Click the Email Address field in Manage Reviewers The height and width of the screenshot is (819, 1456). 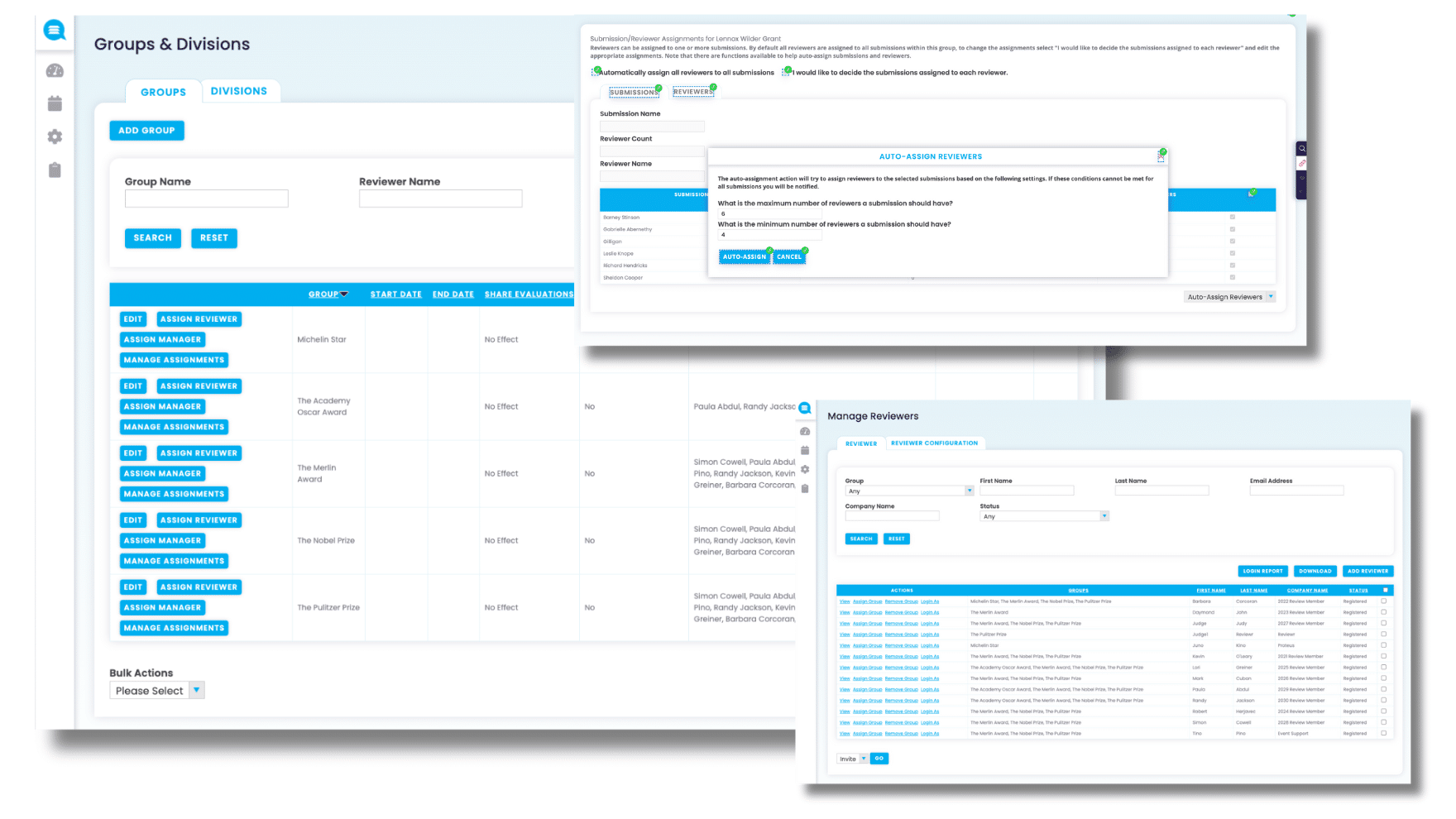click(1296, 491)
